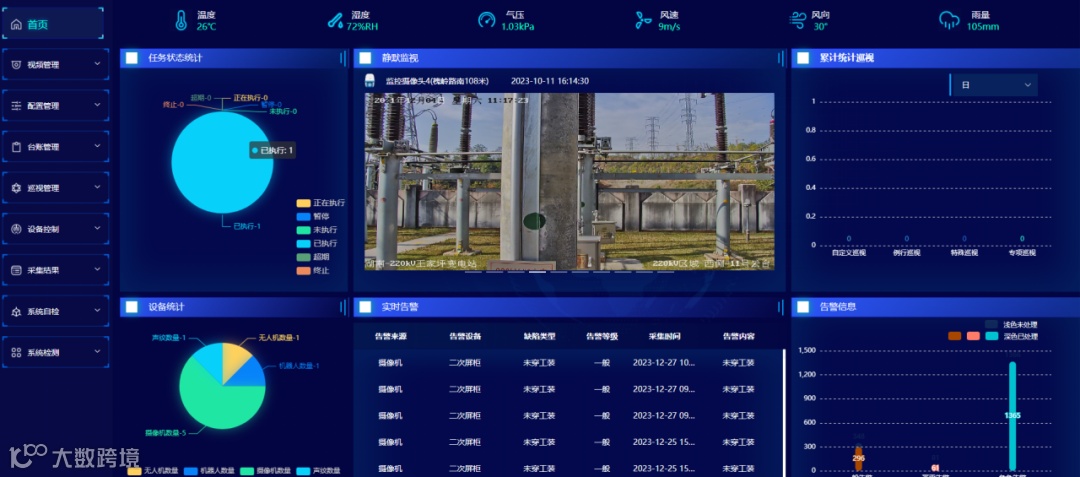Click the cyan 深色已处理 legend swatch

coord(992,336)
